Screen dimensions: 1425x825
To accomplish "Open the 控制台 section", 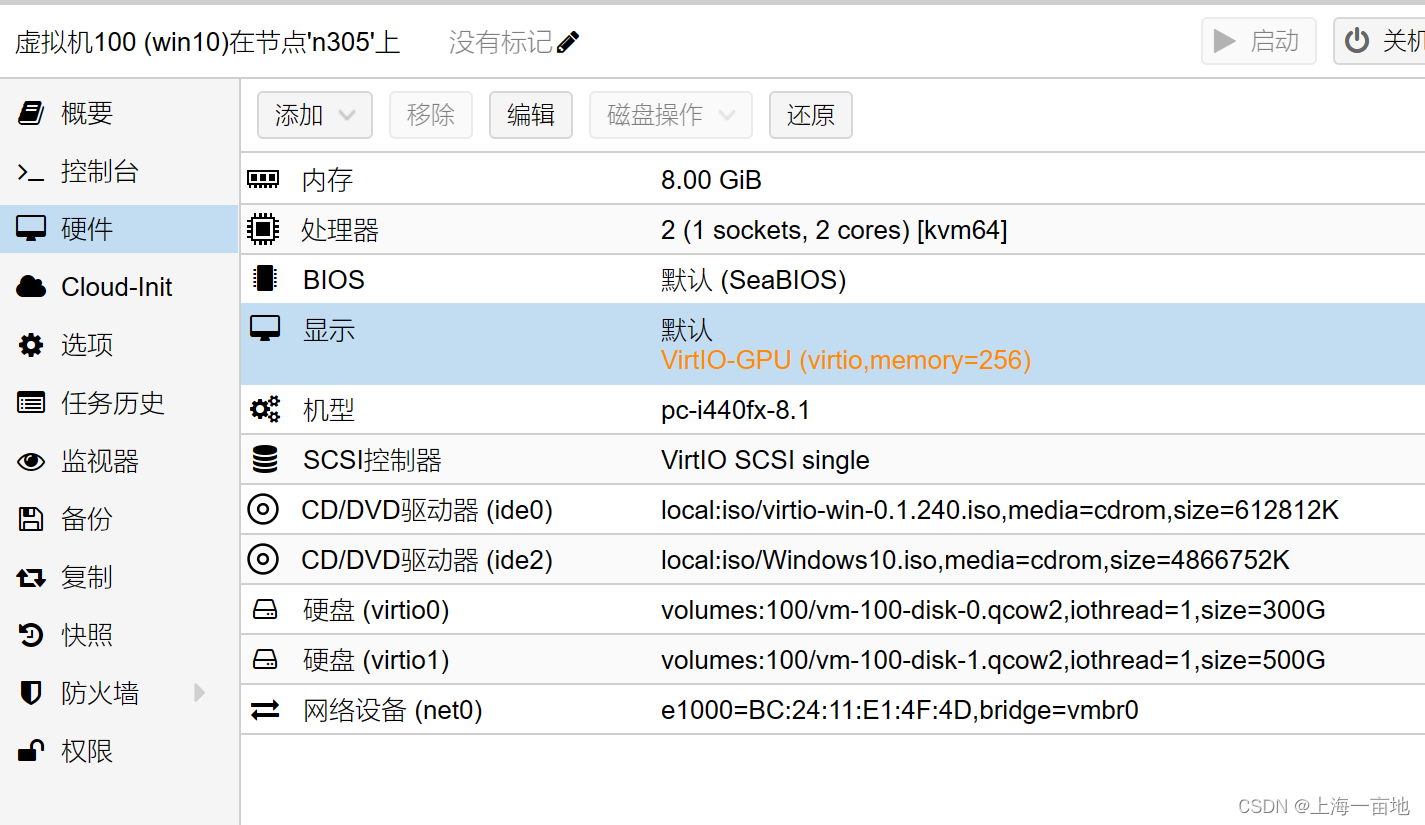I will 119,171.
